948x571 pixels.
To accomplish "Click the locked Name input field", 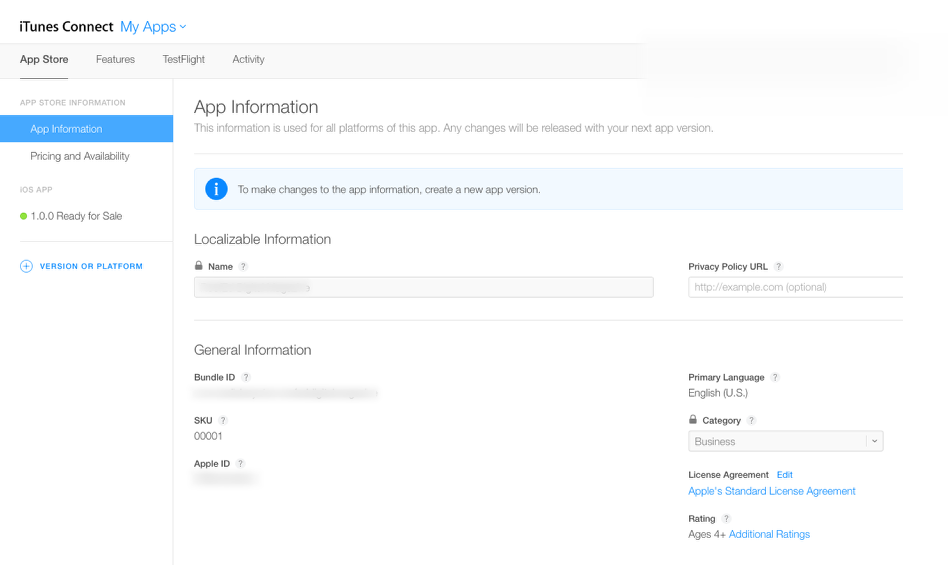I will pos(424,287).
